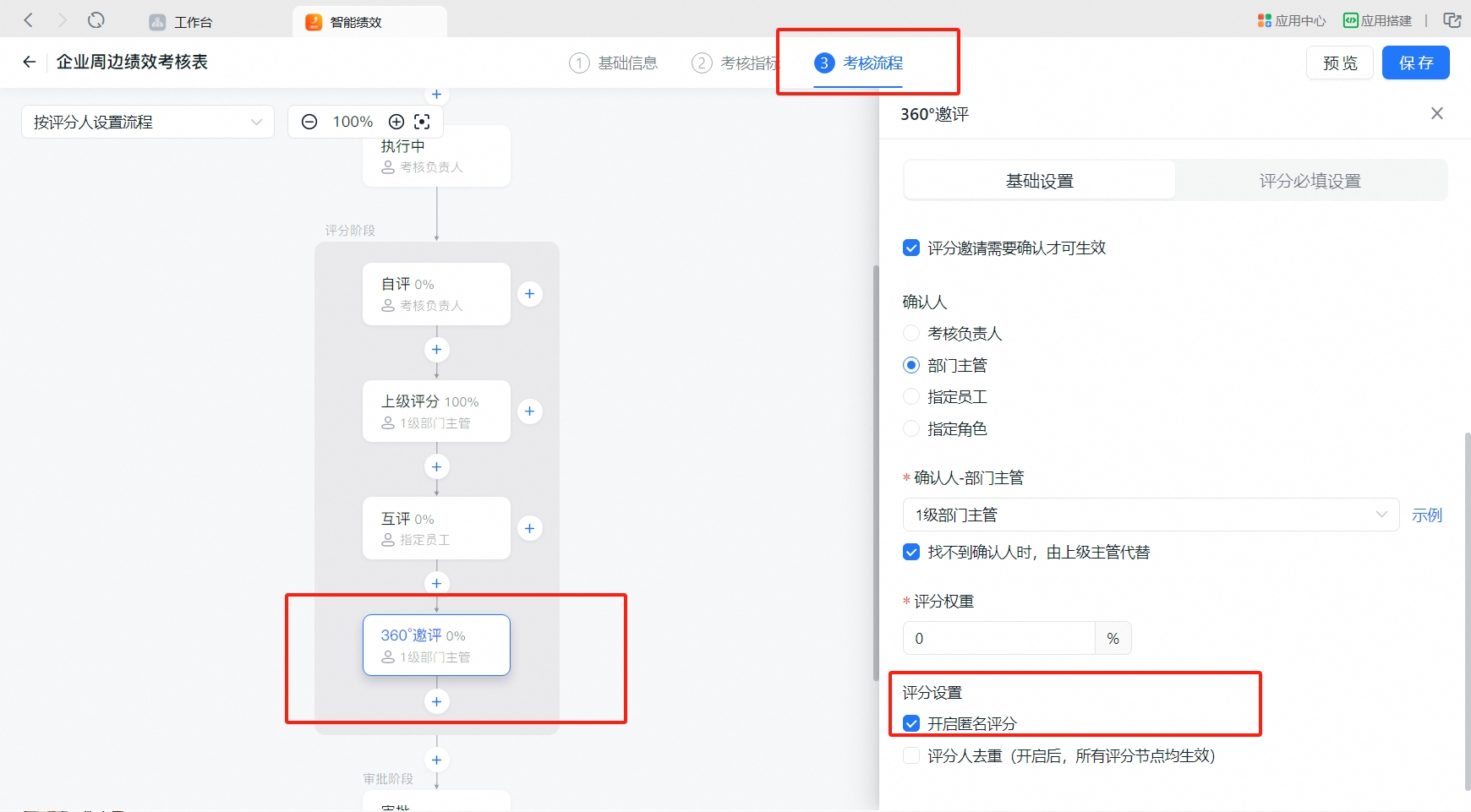Select step 3 考核流程

pyautogui.click(x=858, y=63)
